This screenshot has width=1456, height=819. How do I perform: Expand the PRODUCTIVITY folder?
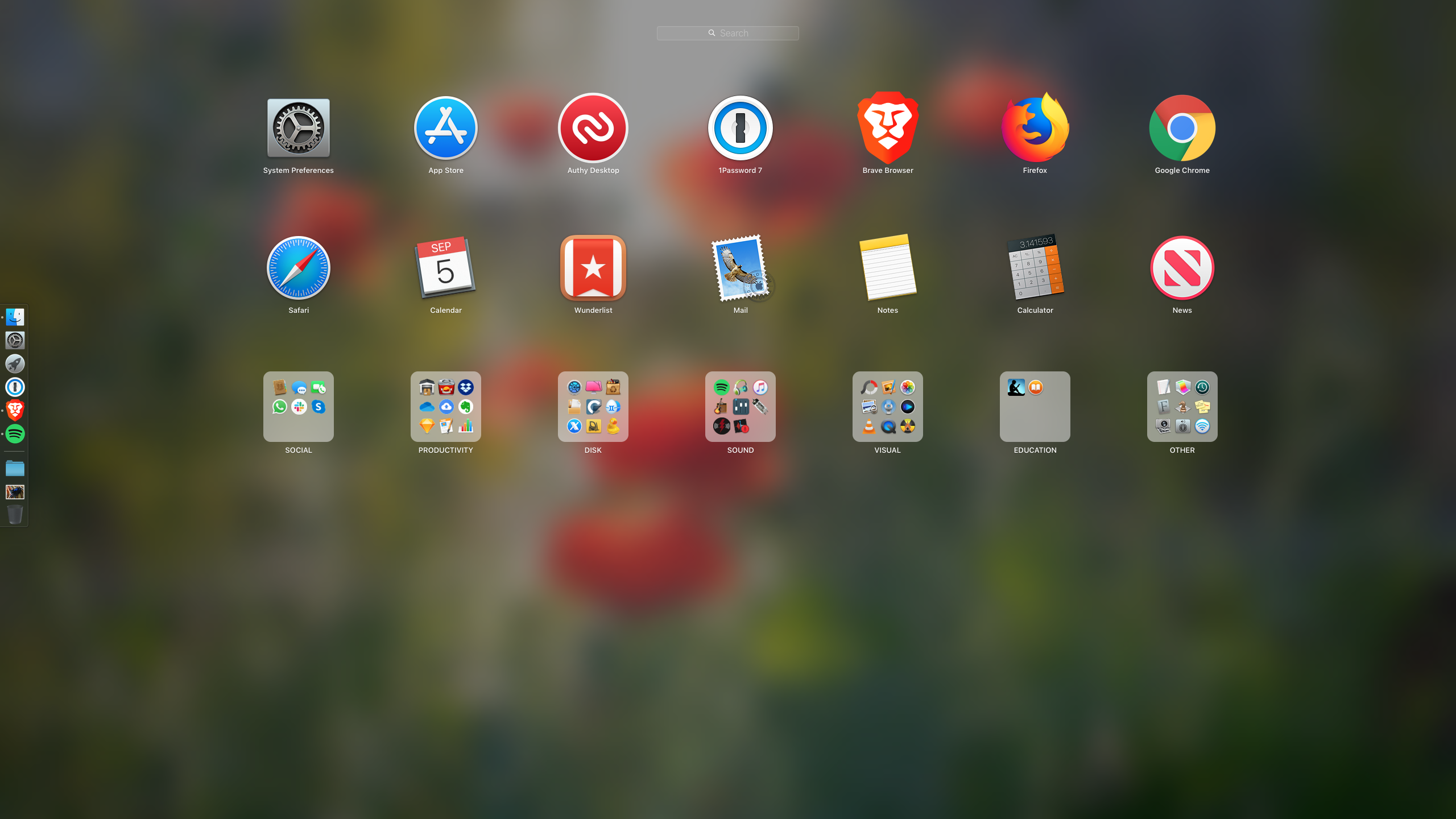[445, 407]
